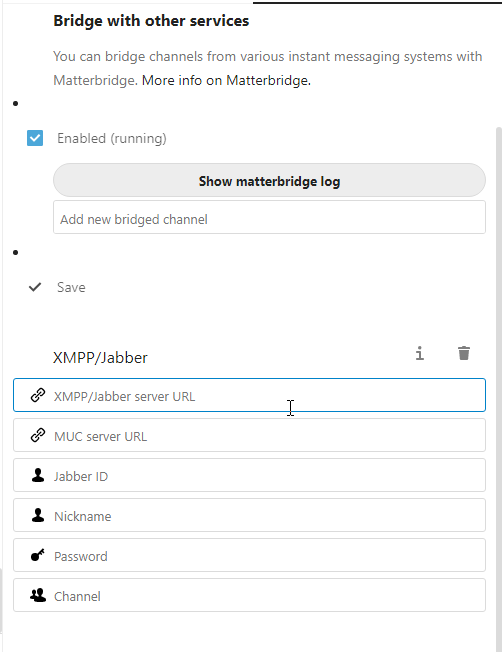Screen dimensions: 502x652
Task: Focus the MUC server URL field
Action: click(250, 435)
